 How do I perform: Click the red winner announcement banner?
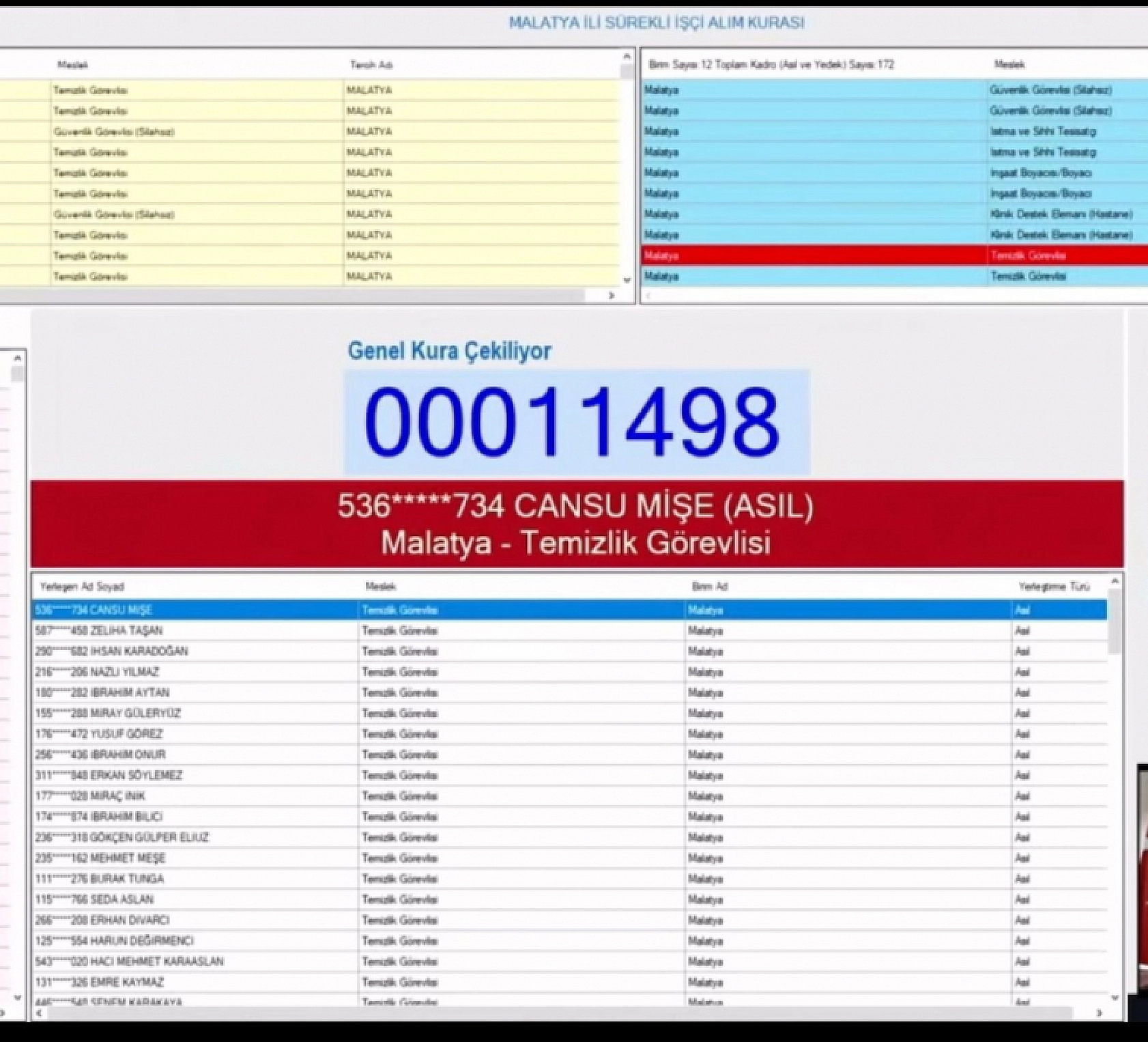tap(577, 524)
